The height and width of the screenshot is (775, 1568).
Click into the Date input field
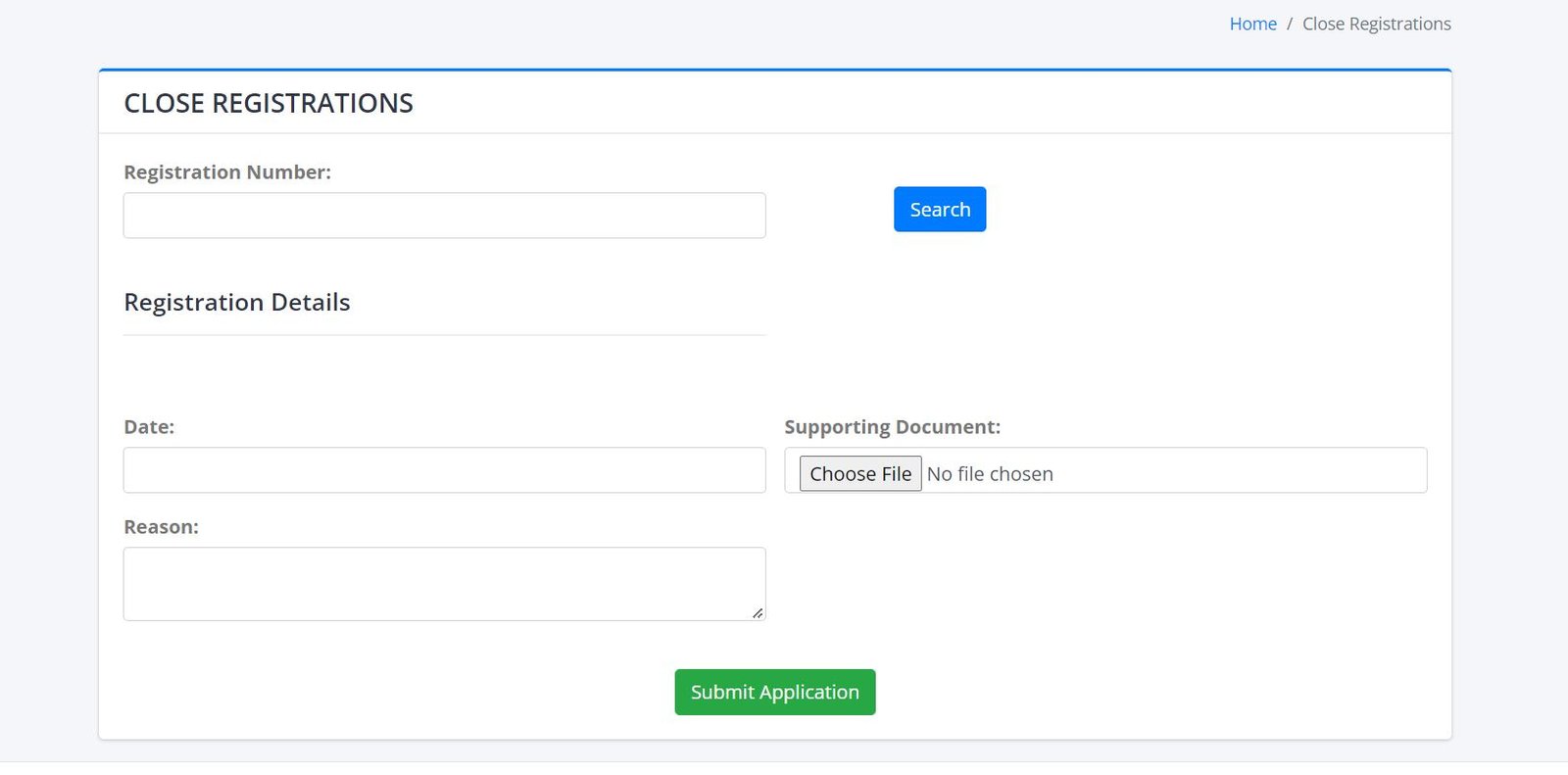(x=444, y=470)
